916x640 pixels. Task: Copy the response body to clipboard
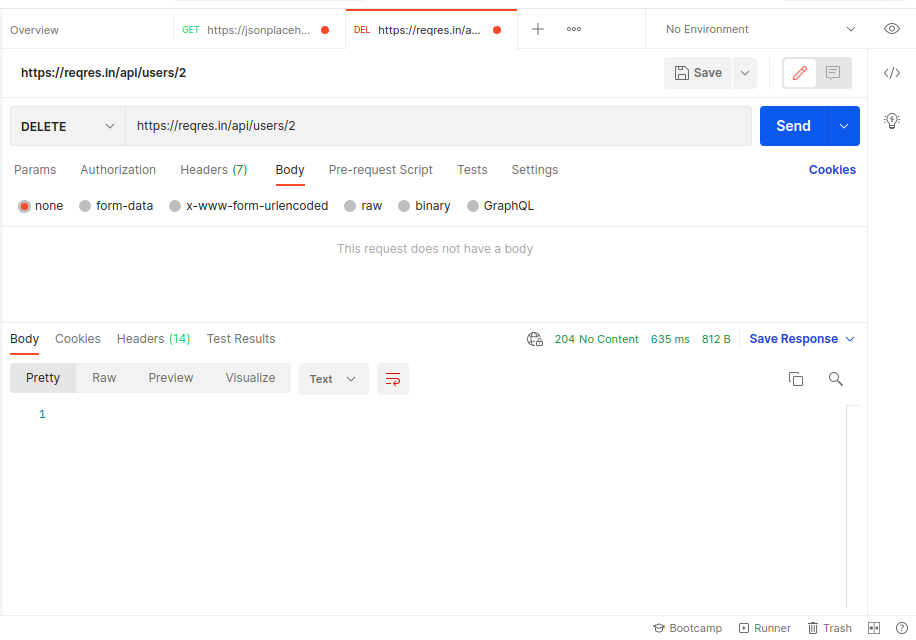[x=796, y=379]
